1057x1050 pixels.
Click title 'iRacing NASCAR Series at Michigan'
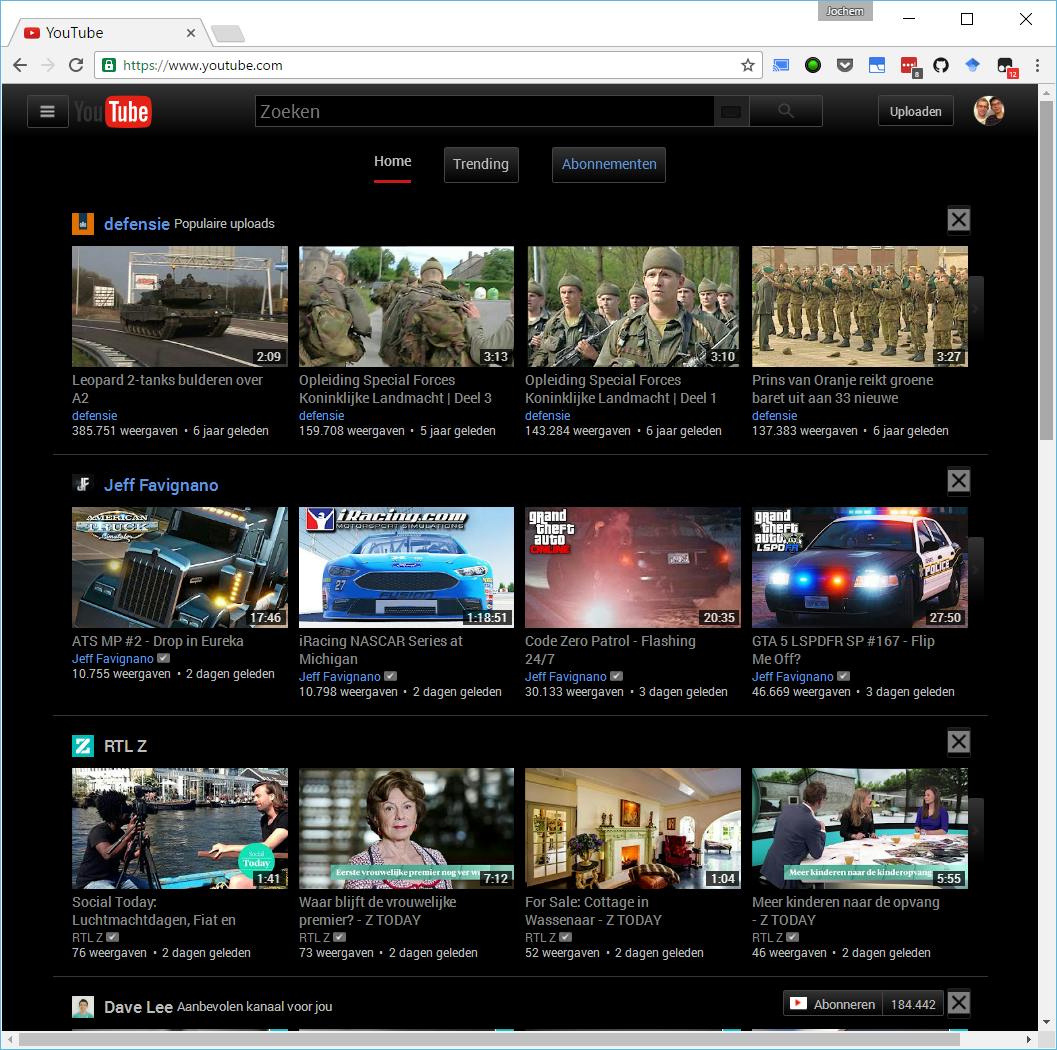[381, 650]
